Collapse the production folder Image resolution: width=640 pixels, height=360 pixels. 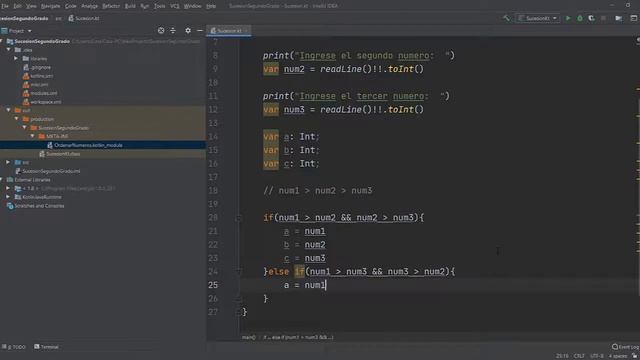coord(16,119)
